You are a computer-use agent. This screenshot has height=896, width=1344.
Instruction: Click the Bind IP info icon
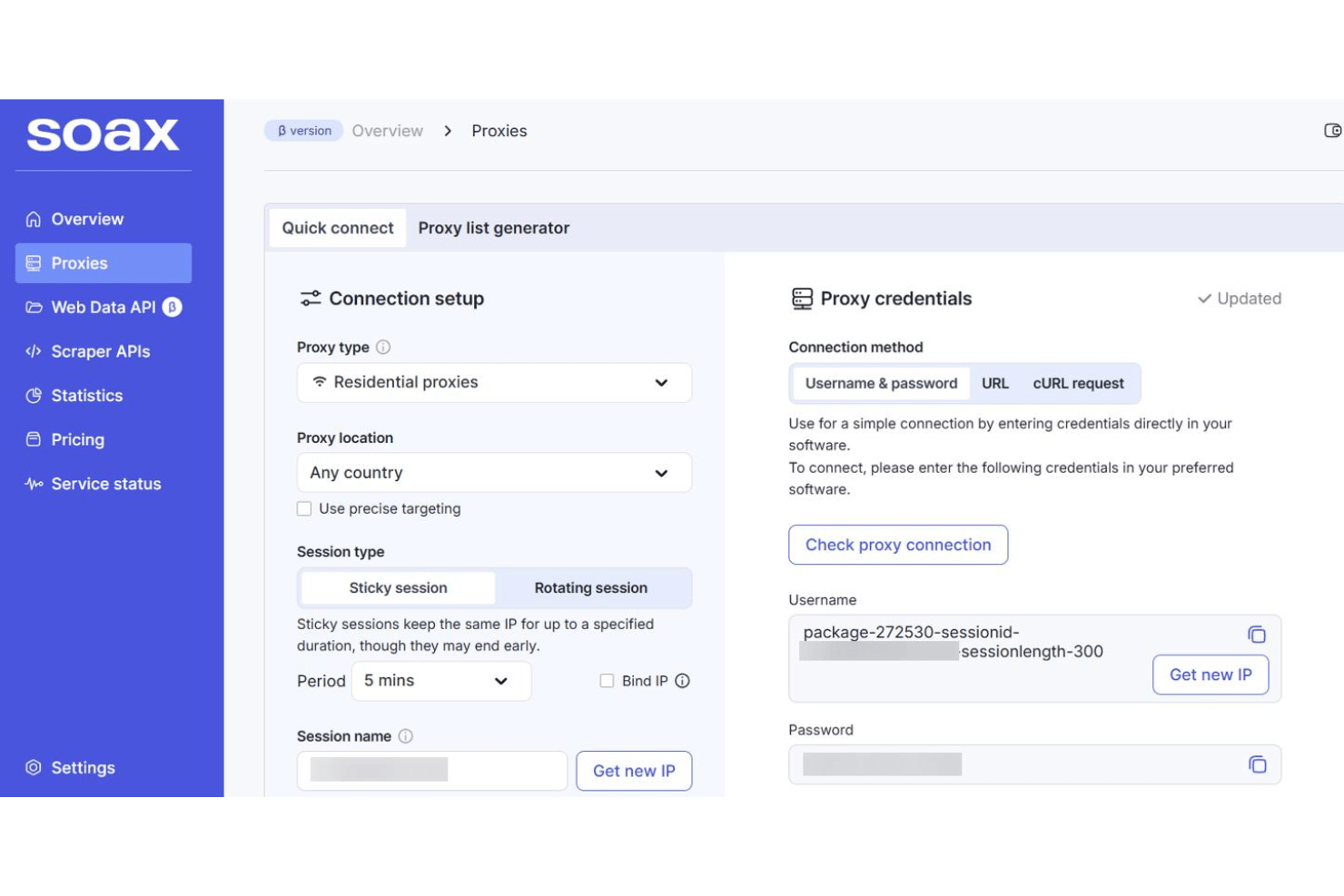click(683, 681)
